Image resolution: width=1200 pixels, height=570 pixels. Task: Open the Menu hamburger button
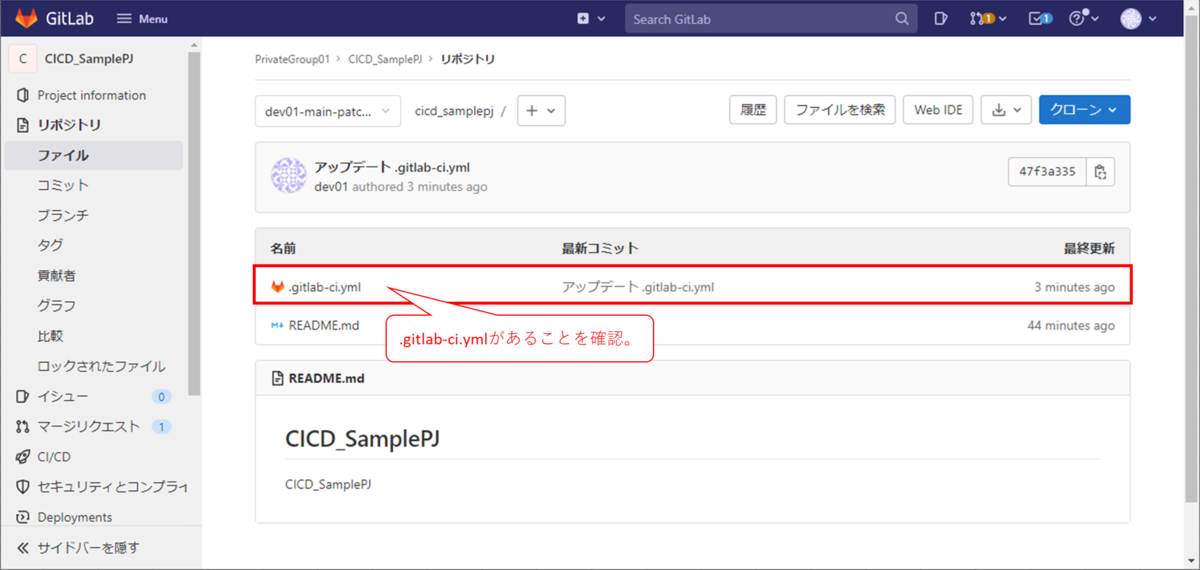pyautogui.click(x=142, y=19)
